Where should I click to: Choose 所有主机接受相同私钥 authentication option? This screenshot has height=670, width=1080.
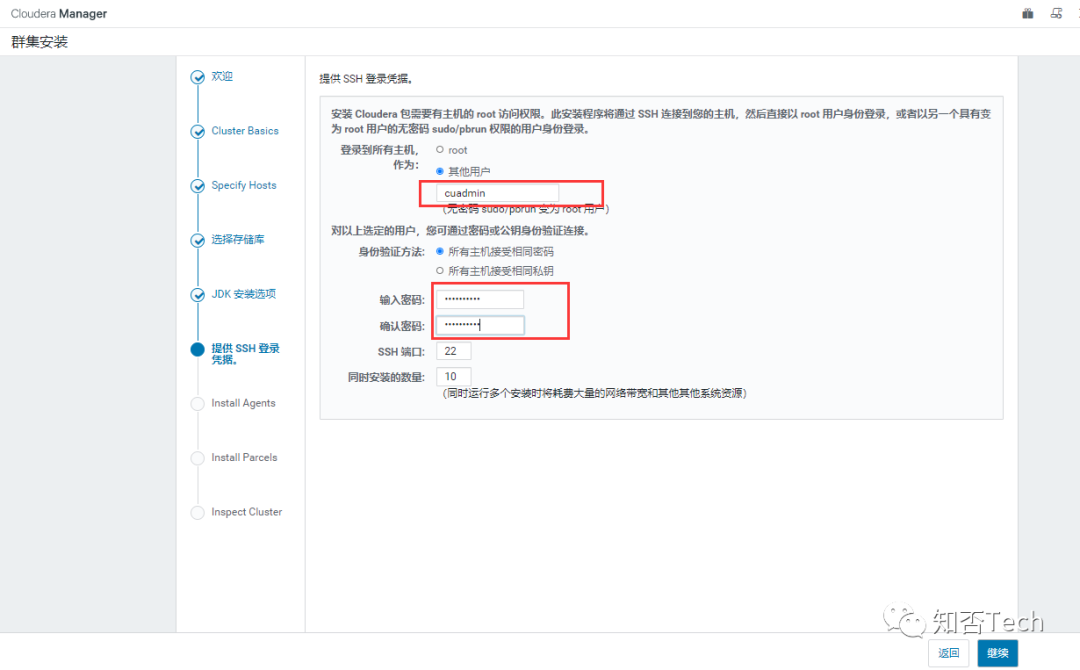point(439,271)
